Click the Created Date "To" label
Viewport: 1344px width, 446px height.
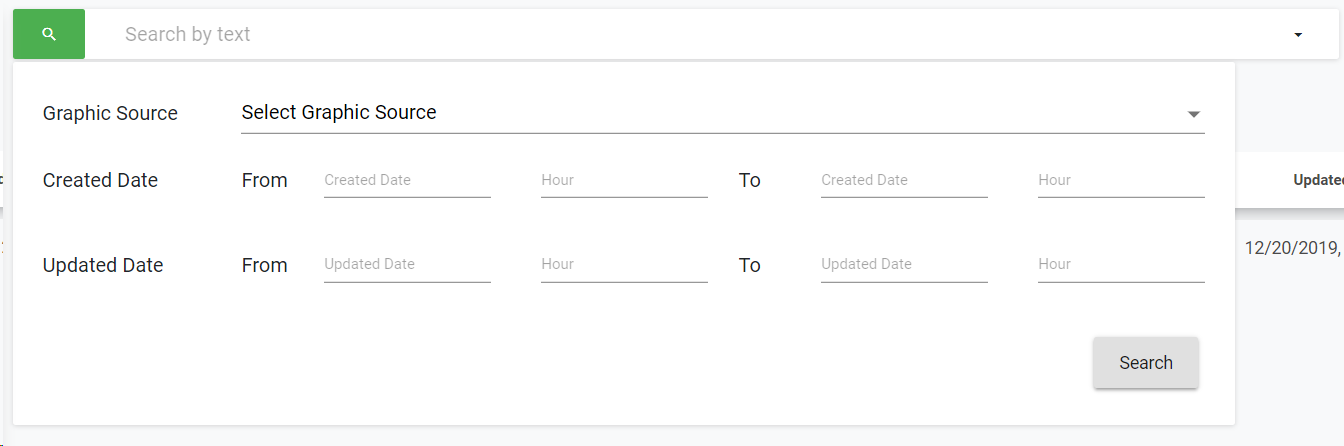tap(750, 181)
